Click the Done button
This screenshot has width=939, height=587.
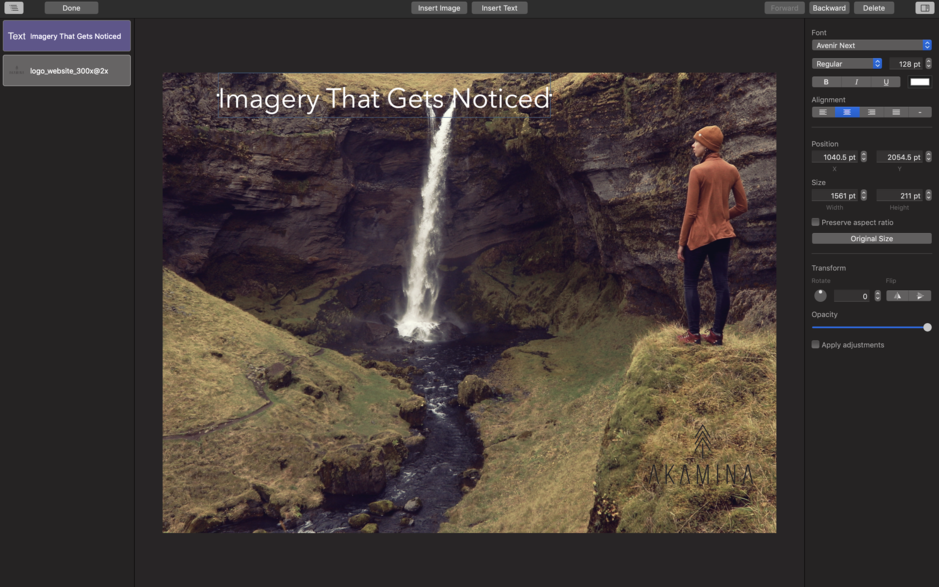click(x=70, y=7)
